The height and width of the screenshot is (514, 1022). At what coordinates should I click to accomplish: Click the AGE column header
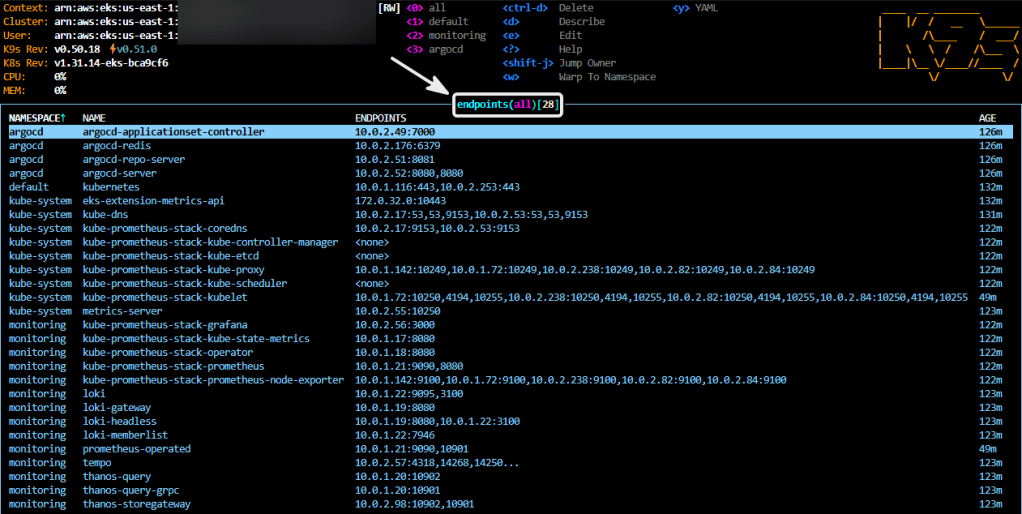coord(987,118)
